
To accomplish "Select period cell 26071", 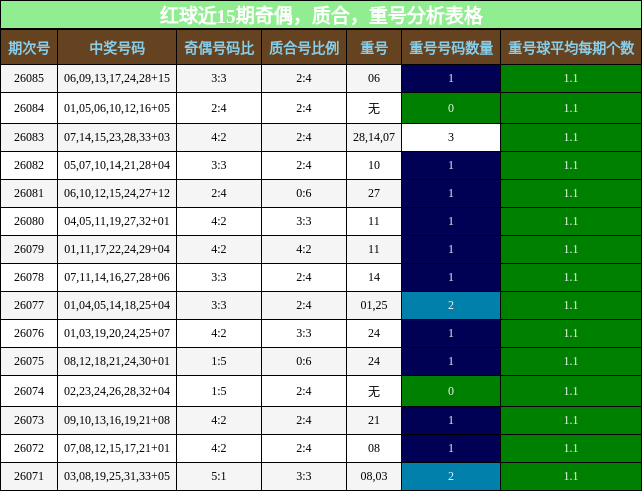I will coord(29,476).
